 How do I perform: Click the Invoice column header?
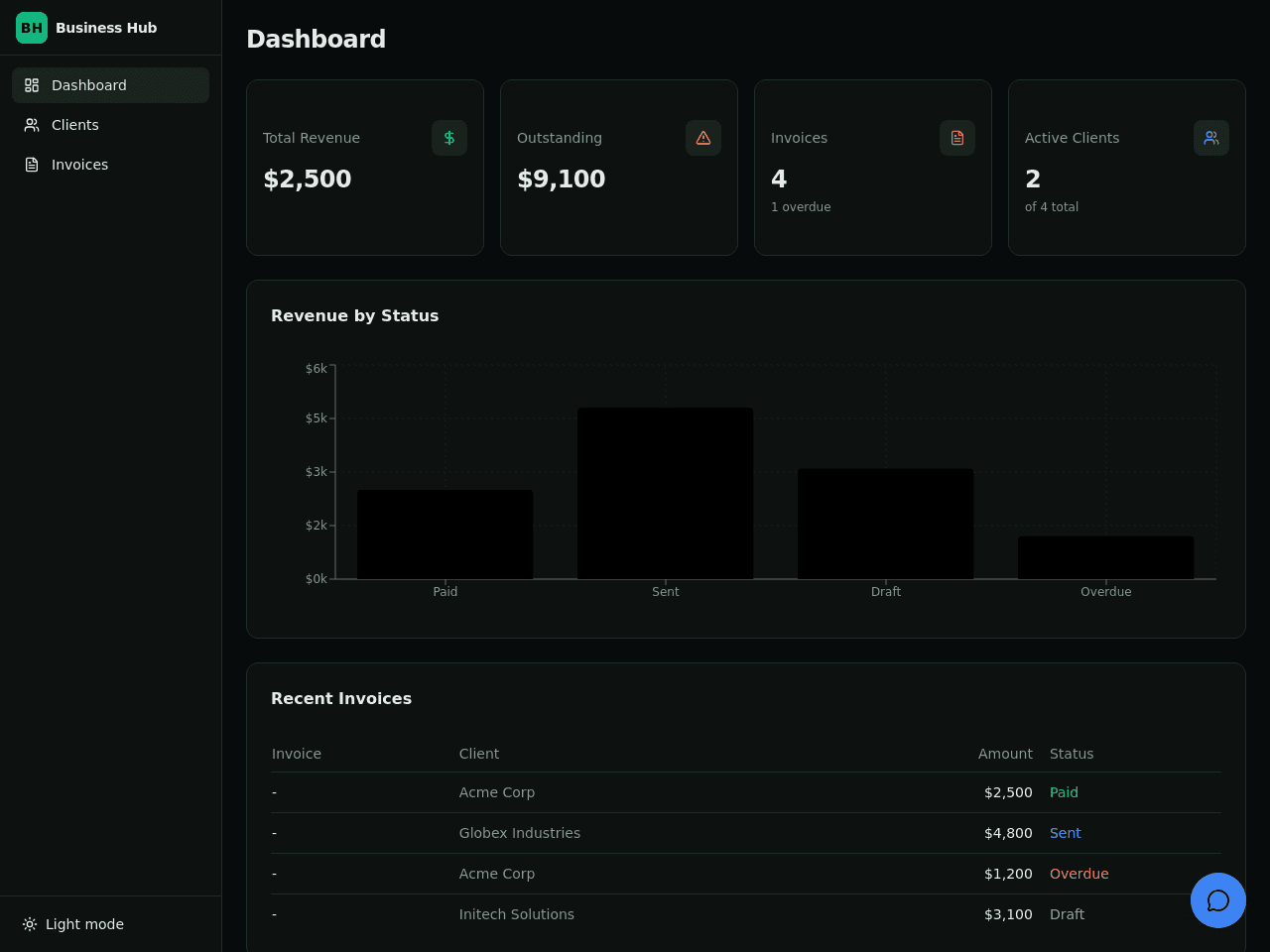pos(297,754)
